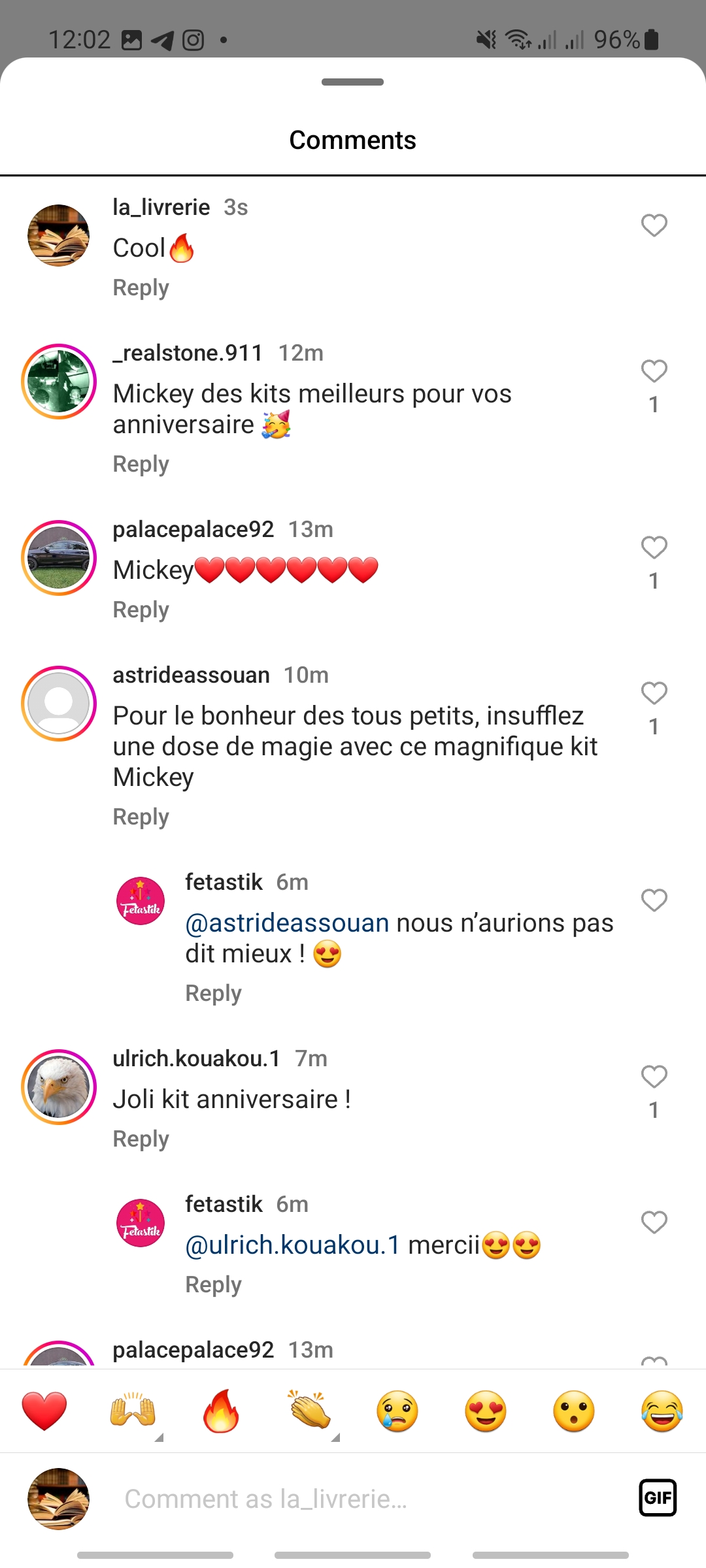Tap the surprised face quick-reaction emoji
706x1568 pixels.
574,1411
